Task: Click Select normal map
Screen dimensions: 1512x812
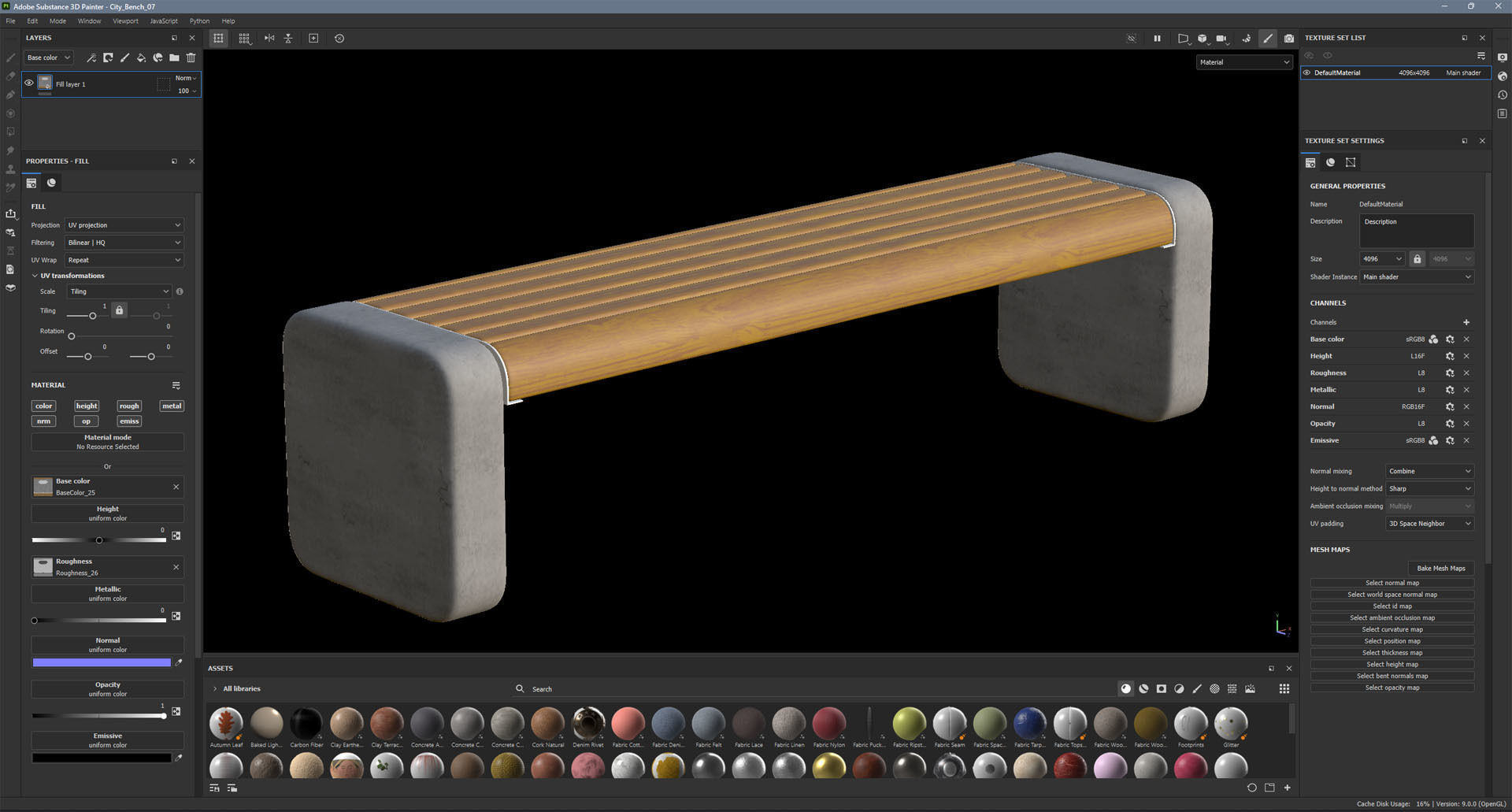Action: 1392,583
